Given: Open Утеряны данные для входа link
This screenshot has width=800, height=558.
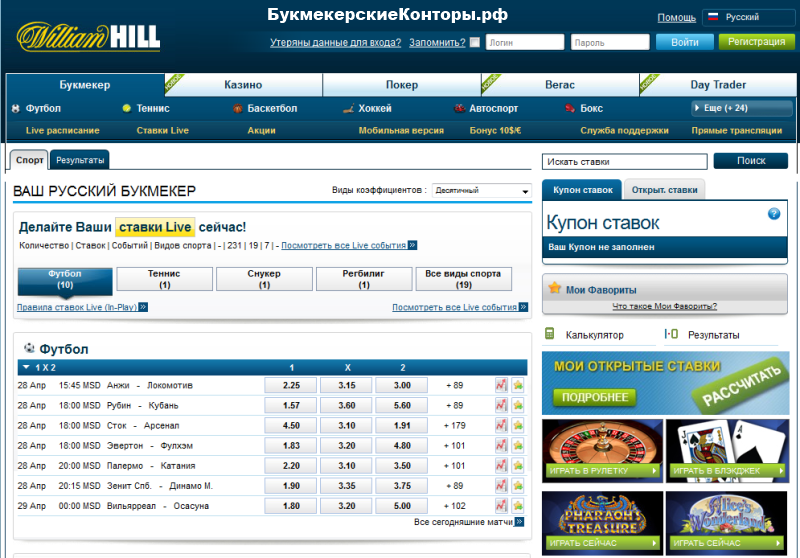Looking at the screenshot, I should [335, 42].
